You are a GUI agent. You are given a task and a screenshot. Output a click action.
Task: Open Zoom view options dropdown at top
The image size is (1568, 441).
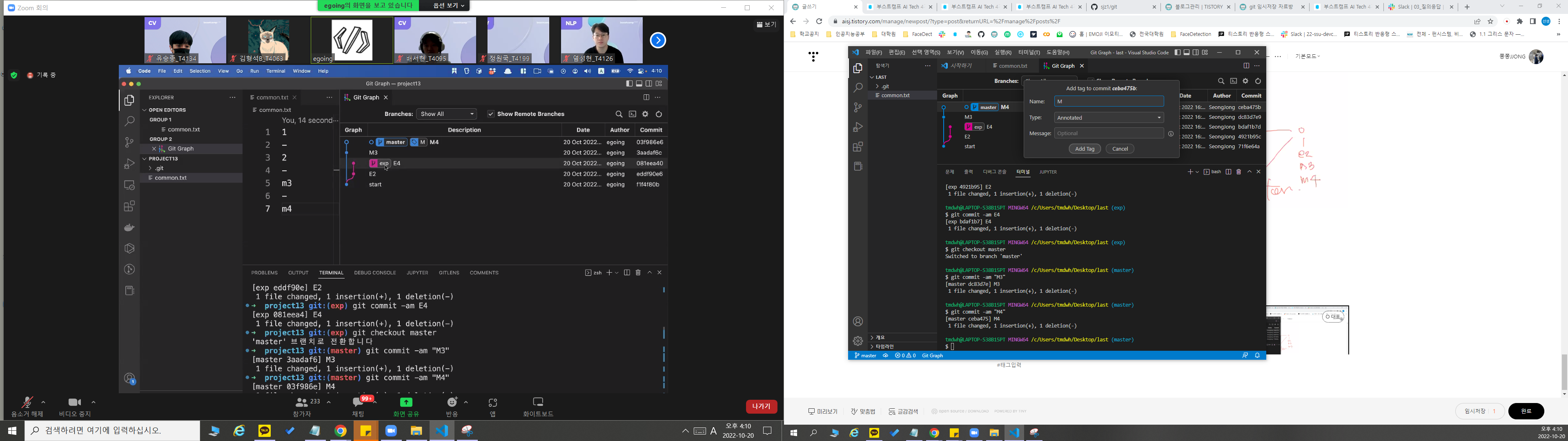pyautogui.click(x=449, y=5)
